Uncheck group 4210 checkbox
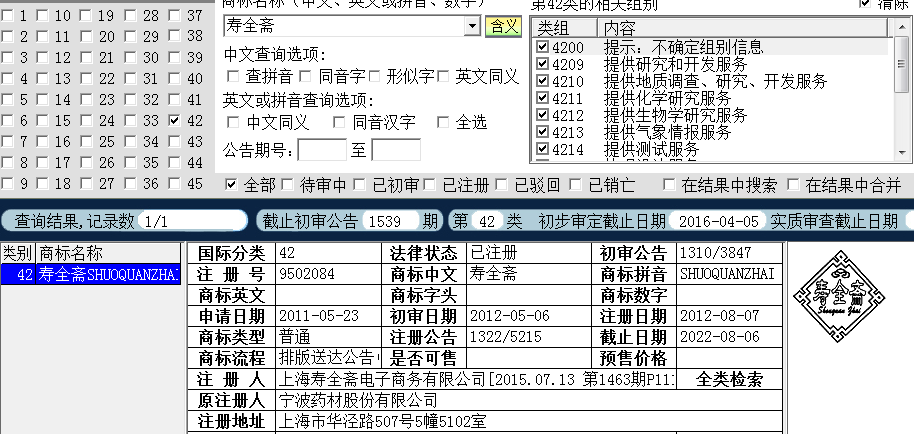This screenshot has width=914, height=434. (x=543, y=81)
